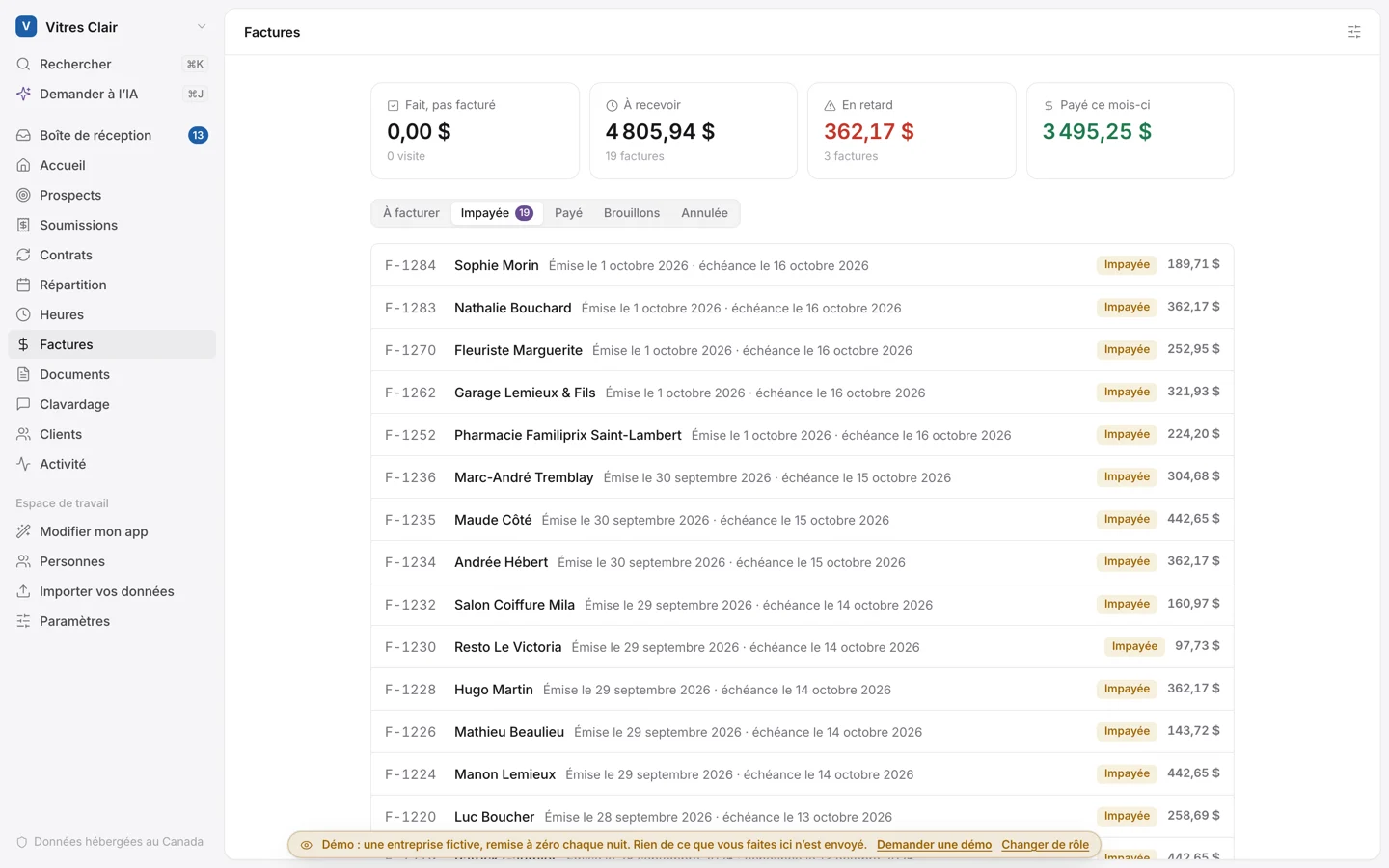This screenshot has width=1389, height=868.
Task: Open Activité pulse icon
Action: 23,464
